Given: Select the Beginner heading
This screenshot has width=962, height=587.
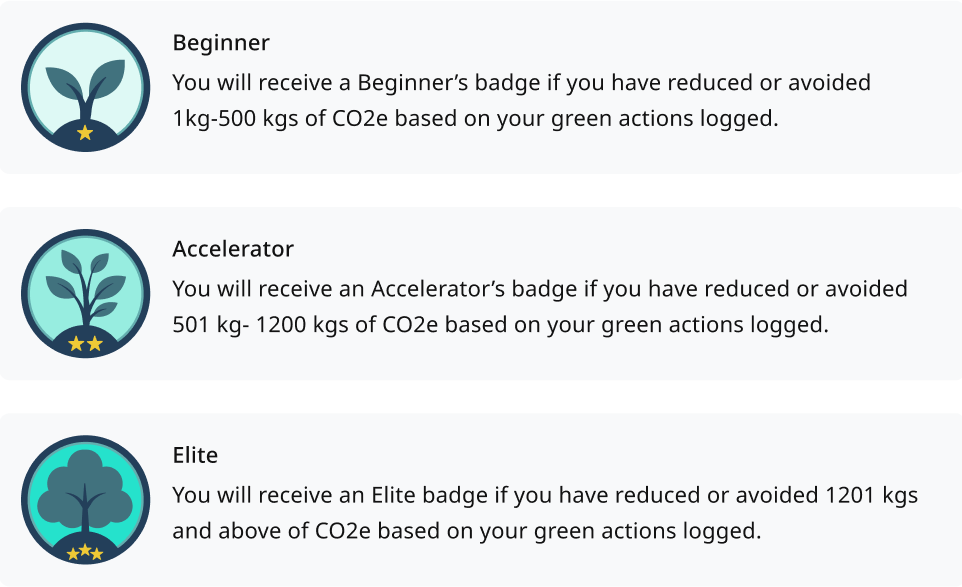Looking at the screenshot, I should click(x=221, y=43).
